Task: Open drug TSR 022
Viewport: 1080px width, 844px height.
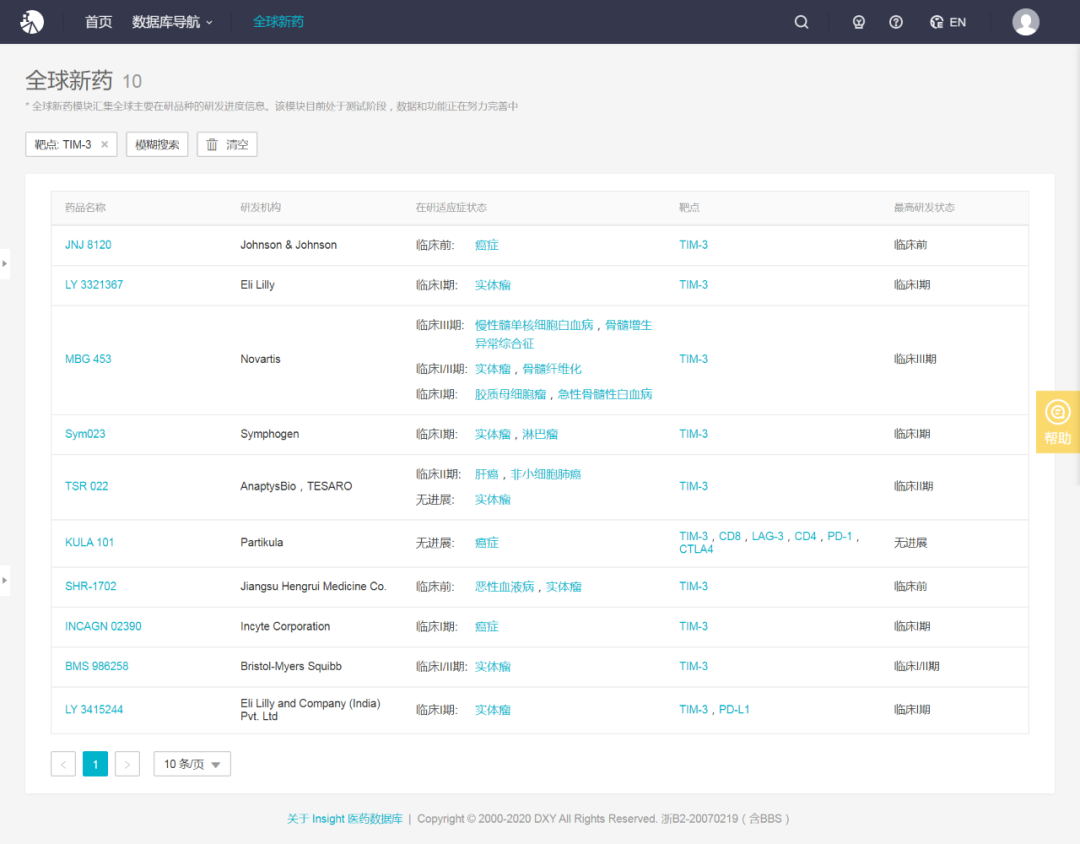Action: pos(87,486)
